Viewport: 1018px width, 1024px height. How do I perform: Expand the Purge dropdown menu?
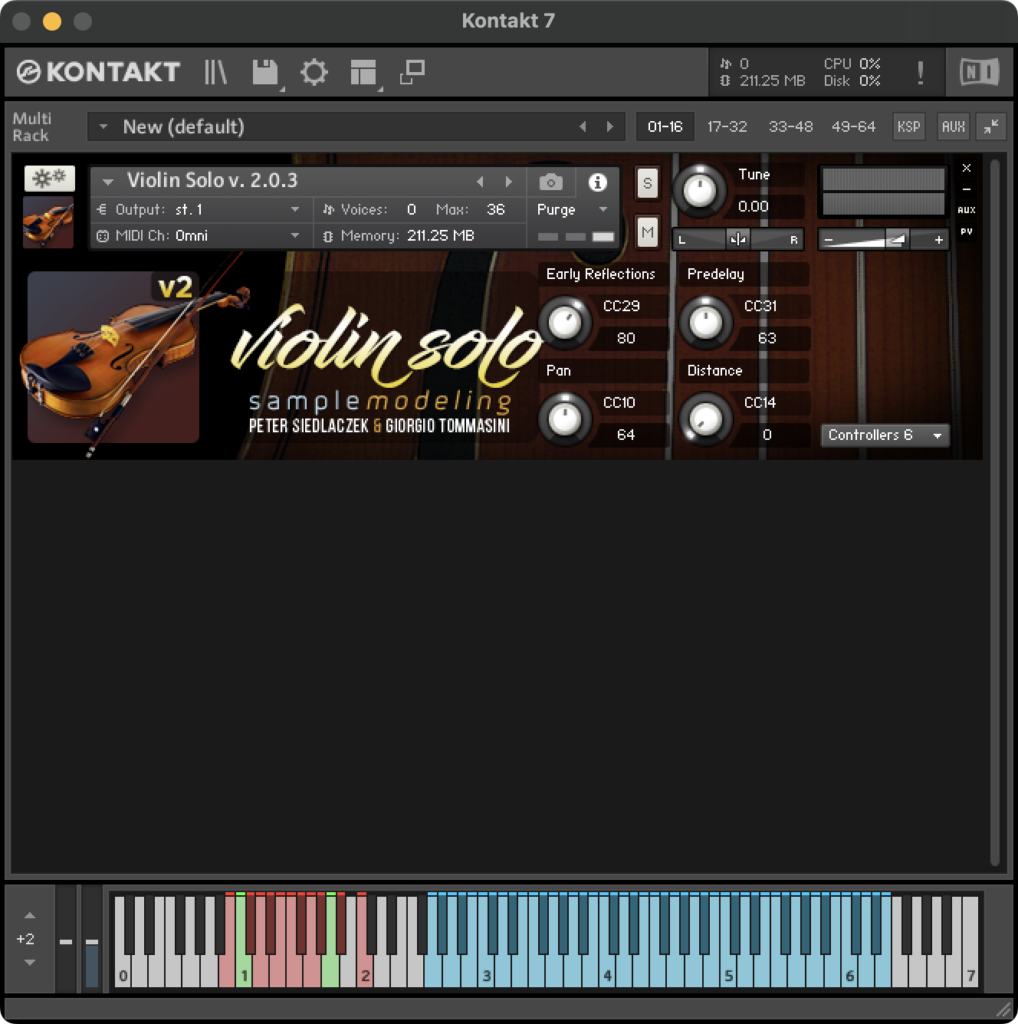click(573, 210)
